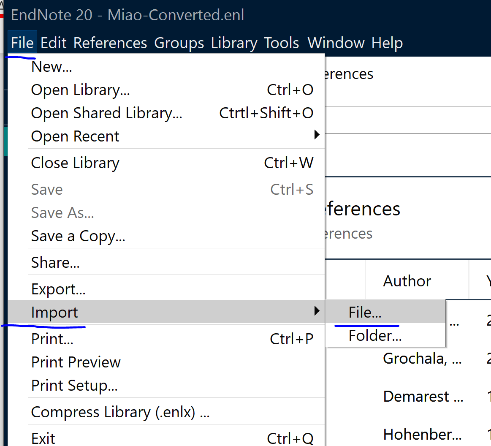The width and height of the screenshot is (491, 446).
Task: Choose New... from File menu
Action: coord(167,67)
